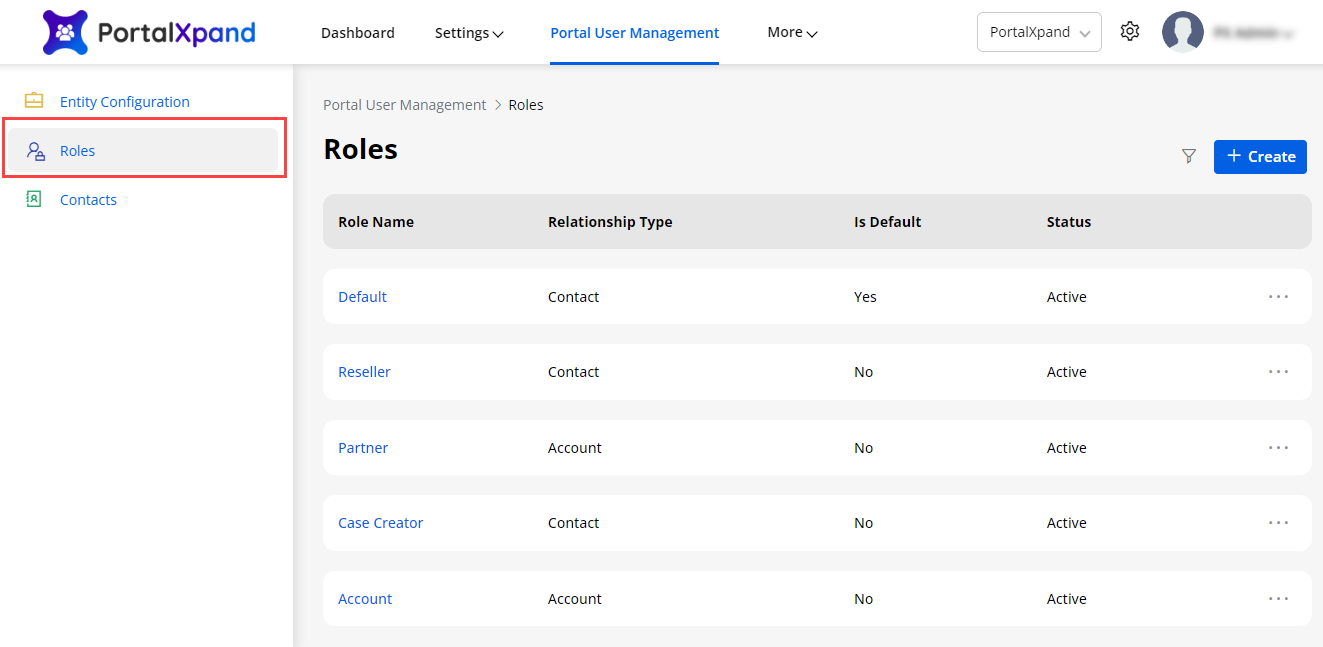
Task: Click the filter funnel icon
Action: 1189,156
